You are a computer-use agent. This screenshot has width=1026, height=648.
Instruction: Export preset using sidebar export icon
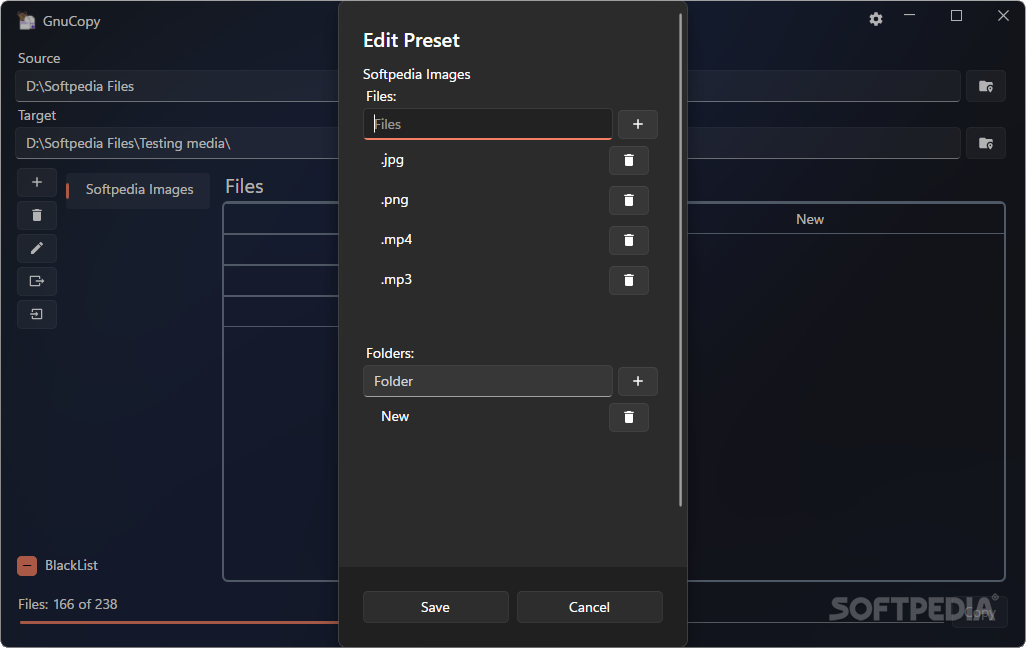pyautogui.click(x=37, y=281)
